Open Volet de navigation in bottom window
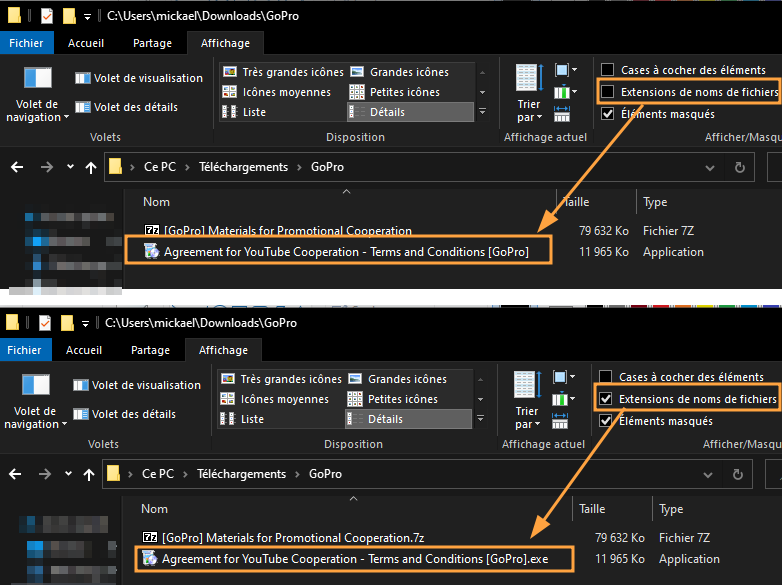Viewport: 782px width, 585px height. coord(35,402)
